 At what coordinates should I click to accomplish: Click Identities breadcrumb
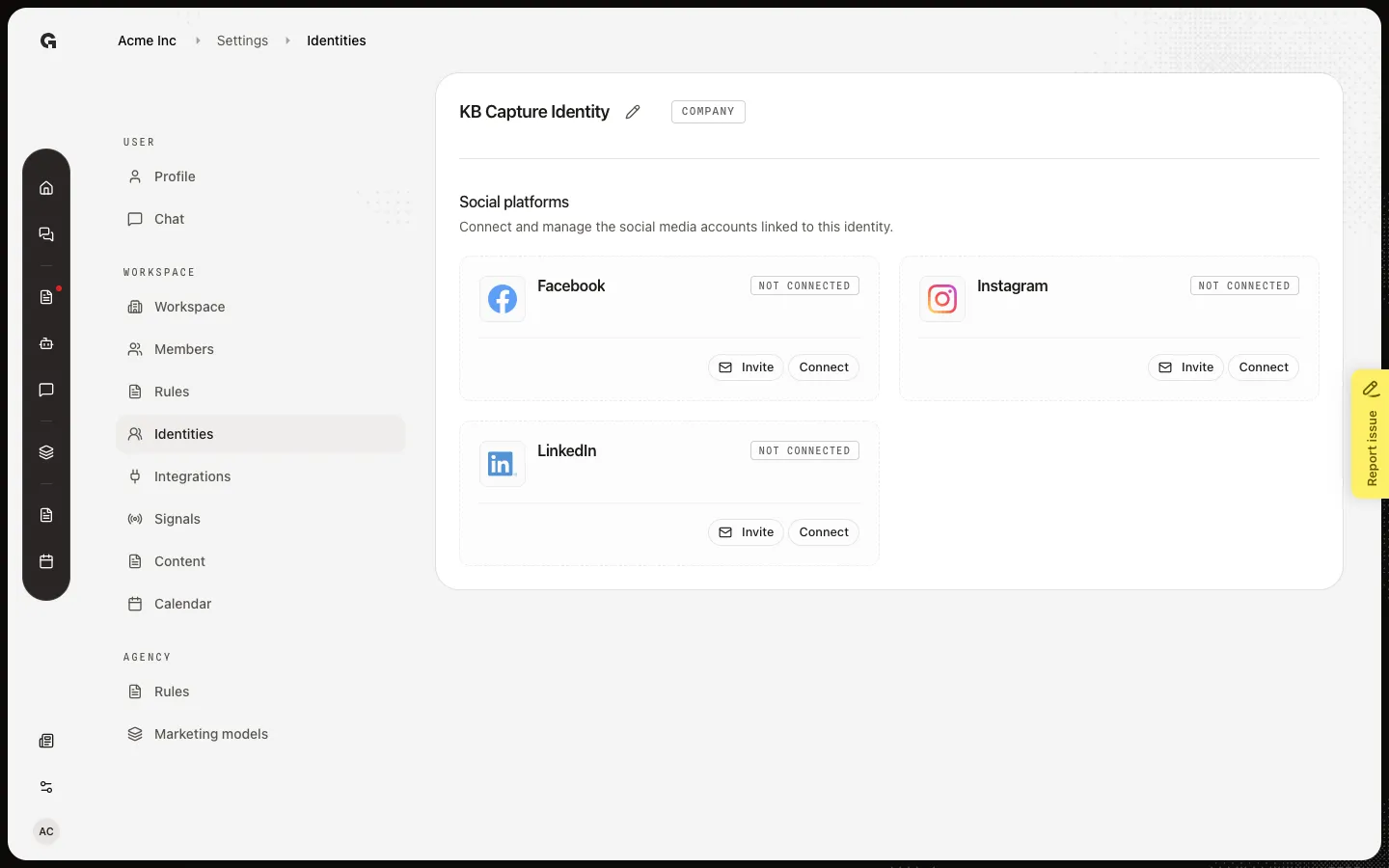click(337, 41)
